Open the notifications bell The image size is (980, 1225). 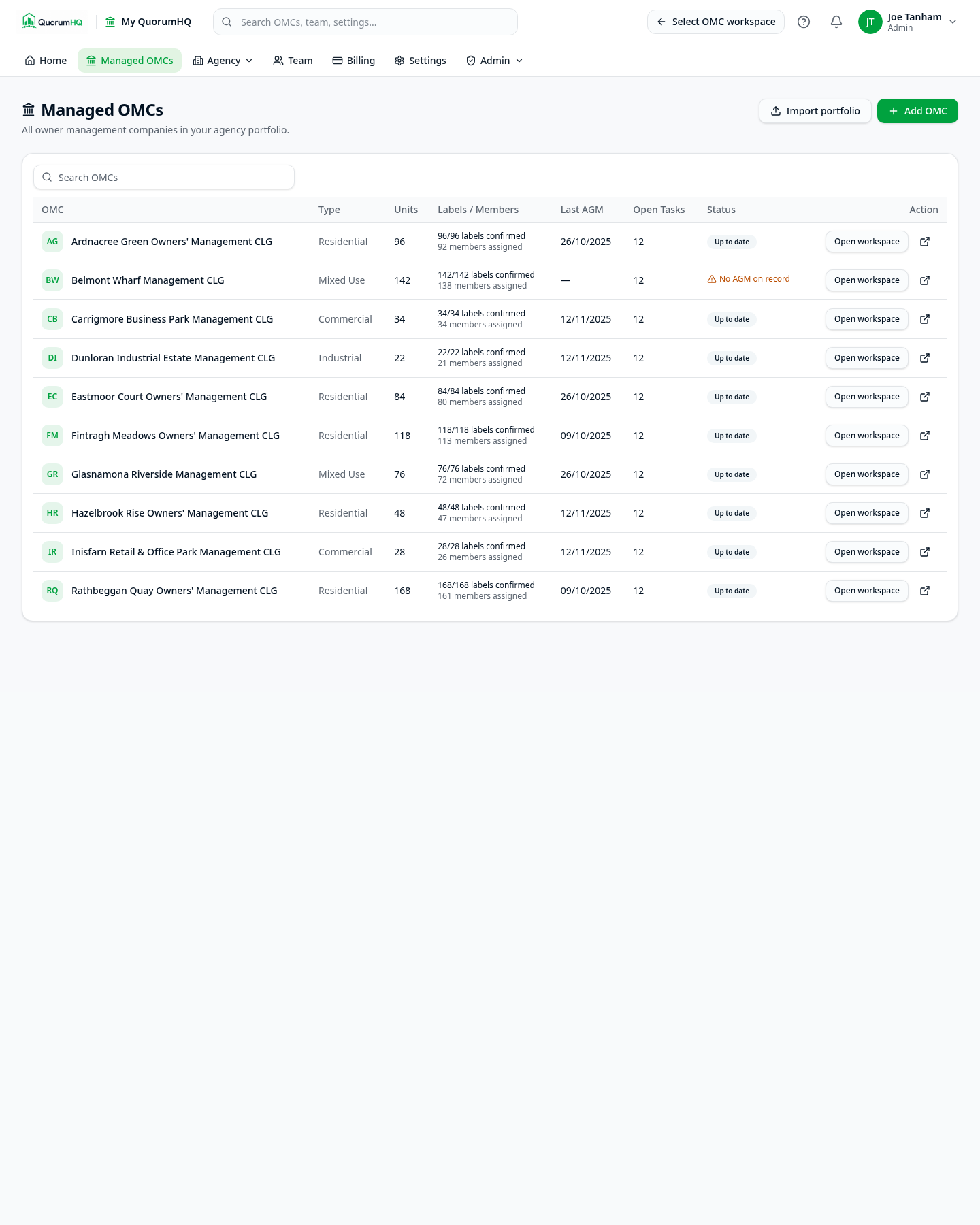click(836, 22)
